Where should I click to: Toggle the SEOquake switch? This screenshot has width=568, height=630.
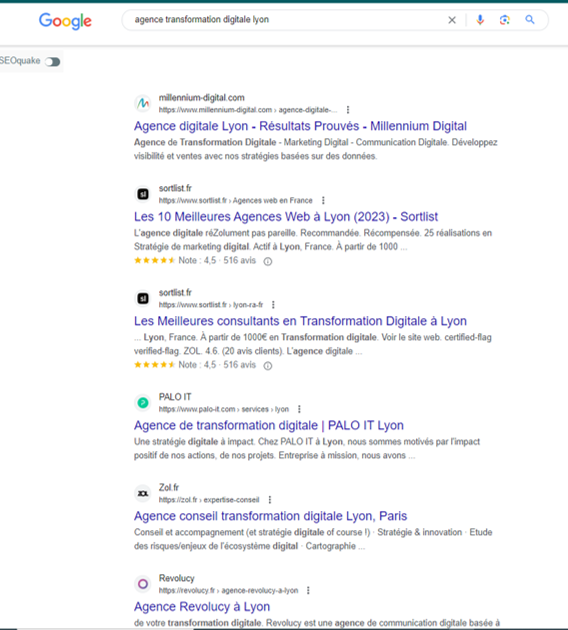pos(52,61)
